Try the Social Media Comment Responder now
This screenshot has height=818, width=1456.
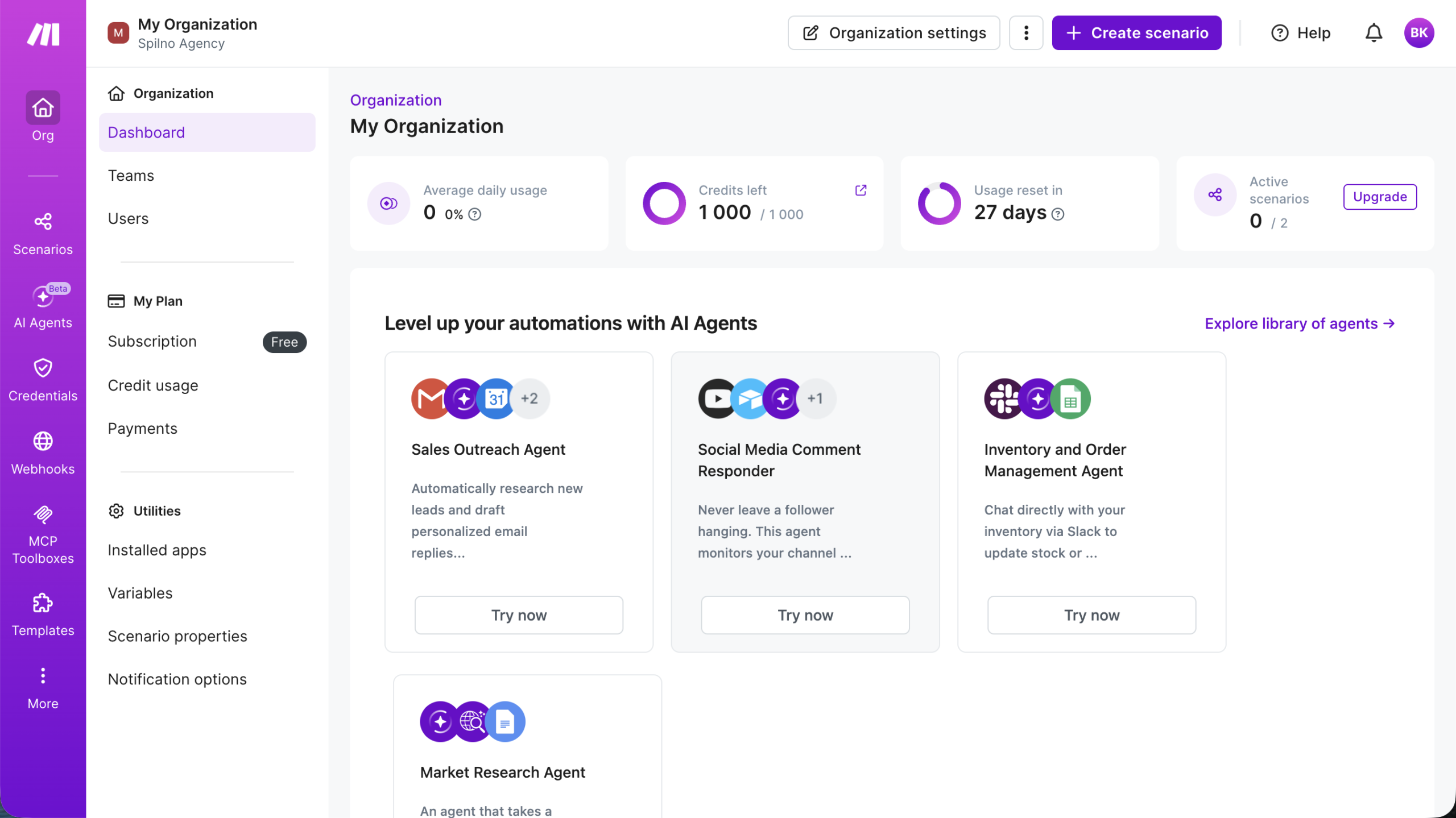[805, 615]
